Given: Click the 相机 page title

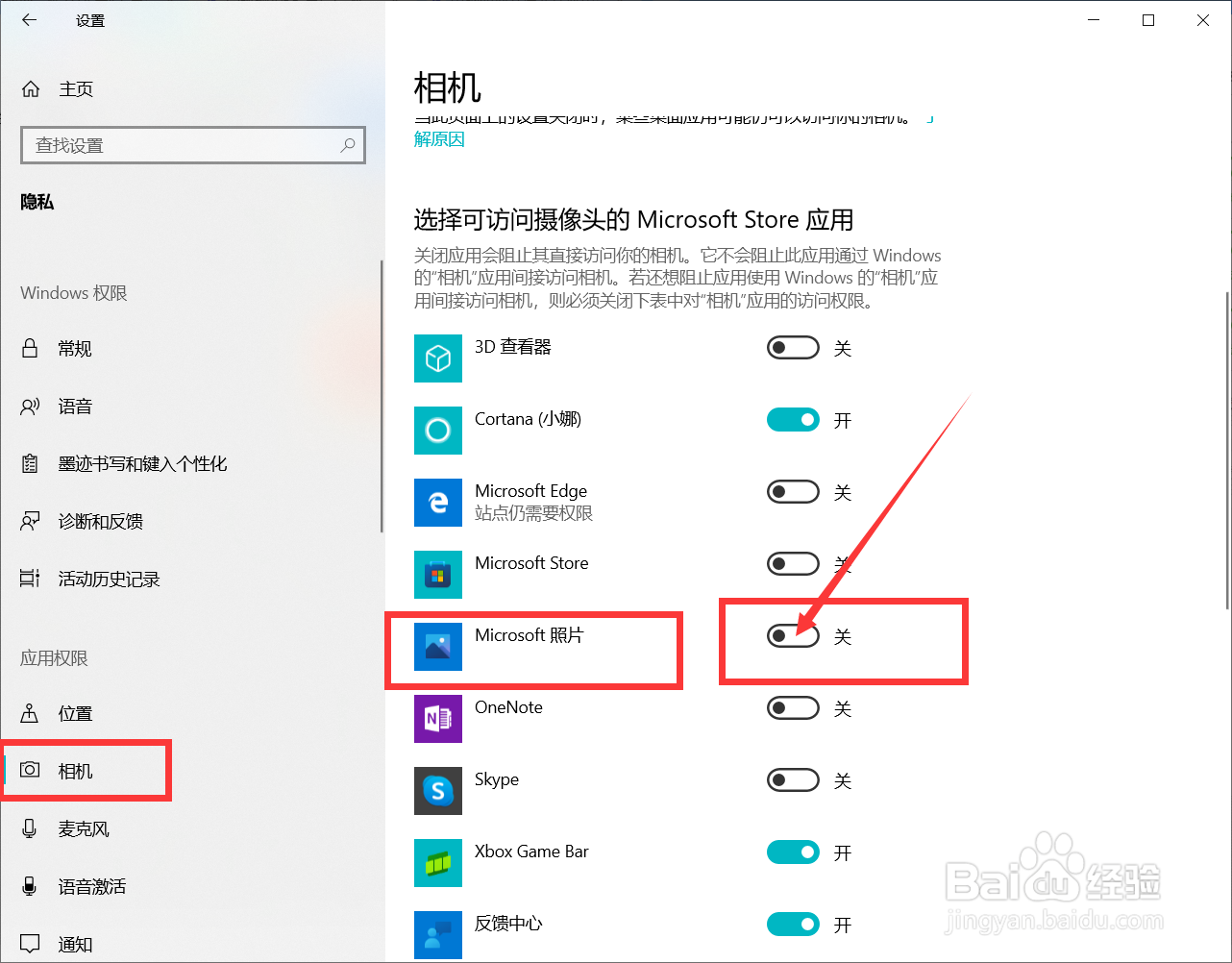Looking at the screenshot, I should click(x=447, y=88).
